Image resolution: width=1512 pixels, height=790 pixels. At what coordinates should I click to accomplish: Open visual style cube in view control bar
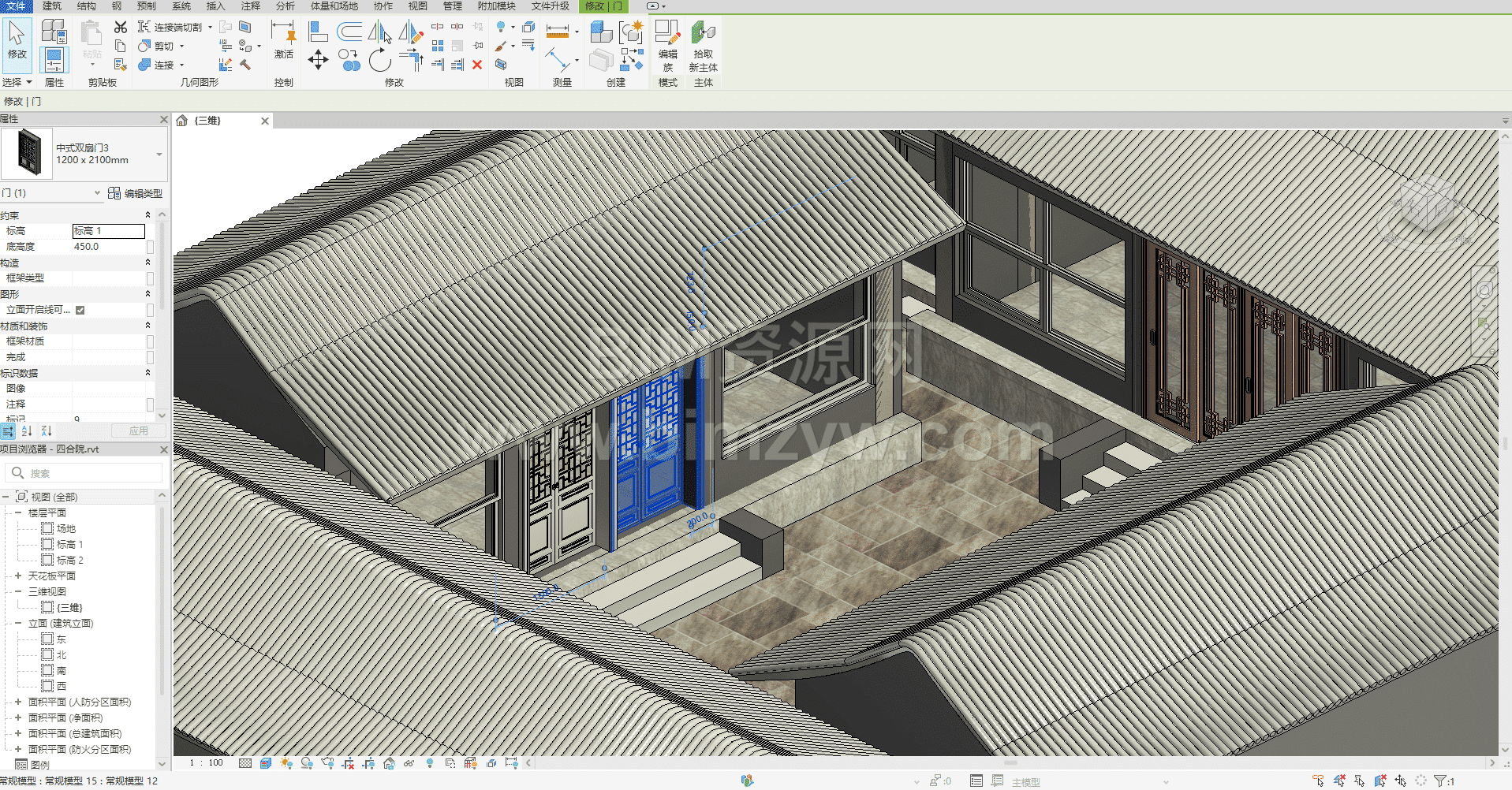coord(265,763)
